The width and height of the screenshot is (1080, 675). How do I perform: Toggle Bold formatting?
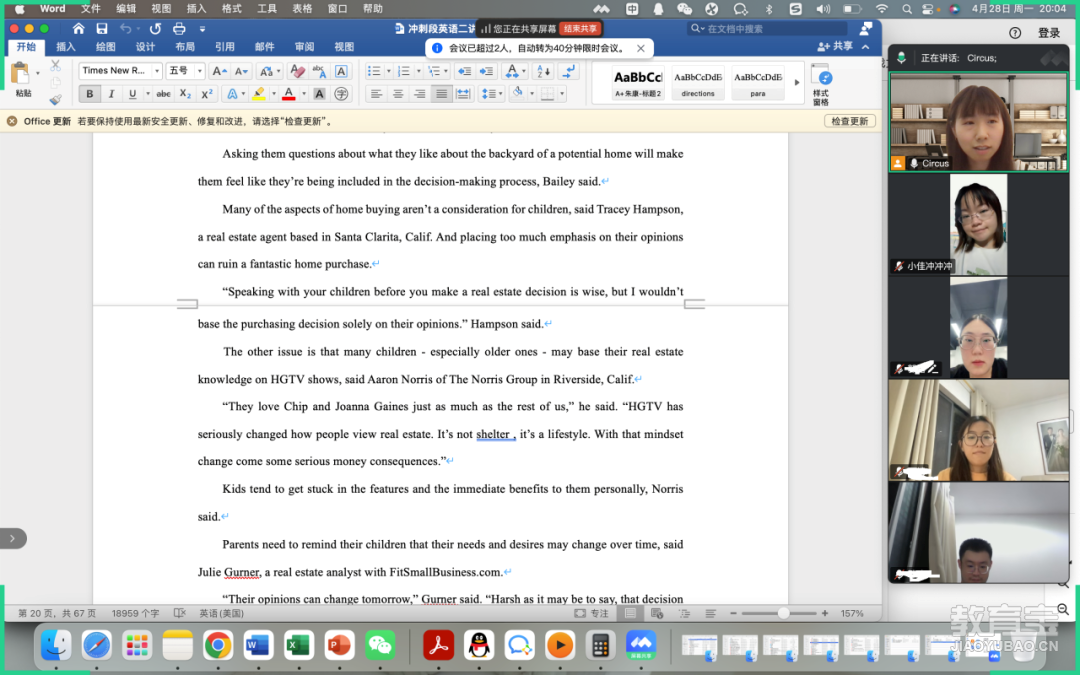tap(90, 94)
